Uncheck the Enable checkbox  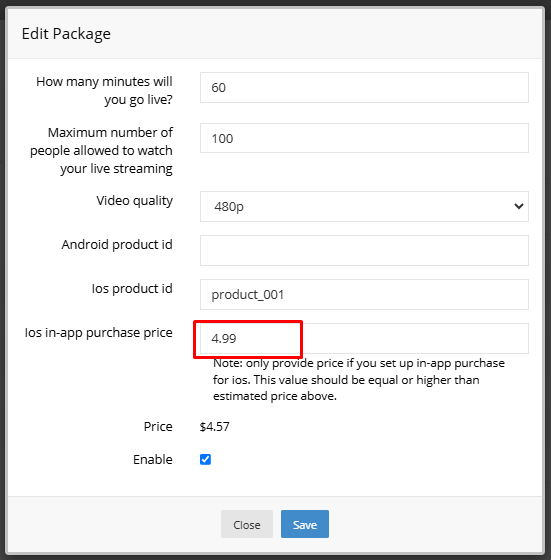click(x=205, y=459)
